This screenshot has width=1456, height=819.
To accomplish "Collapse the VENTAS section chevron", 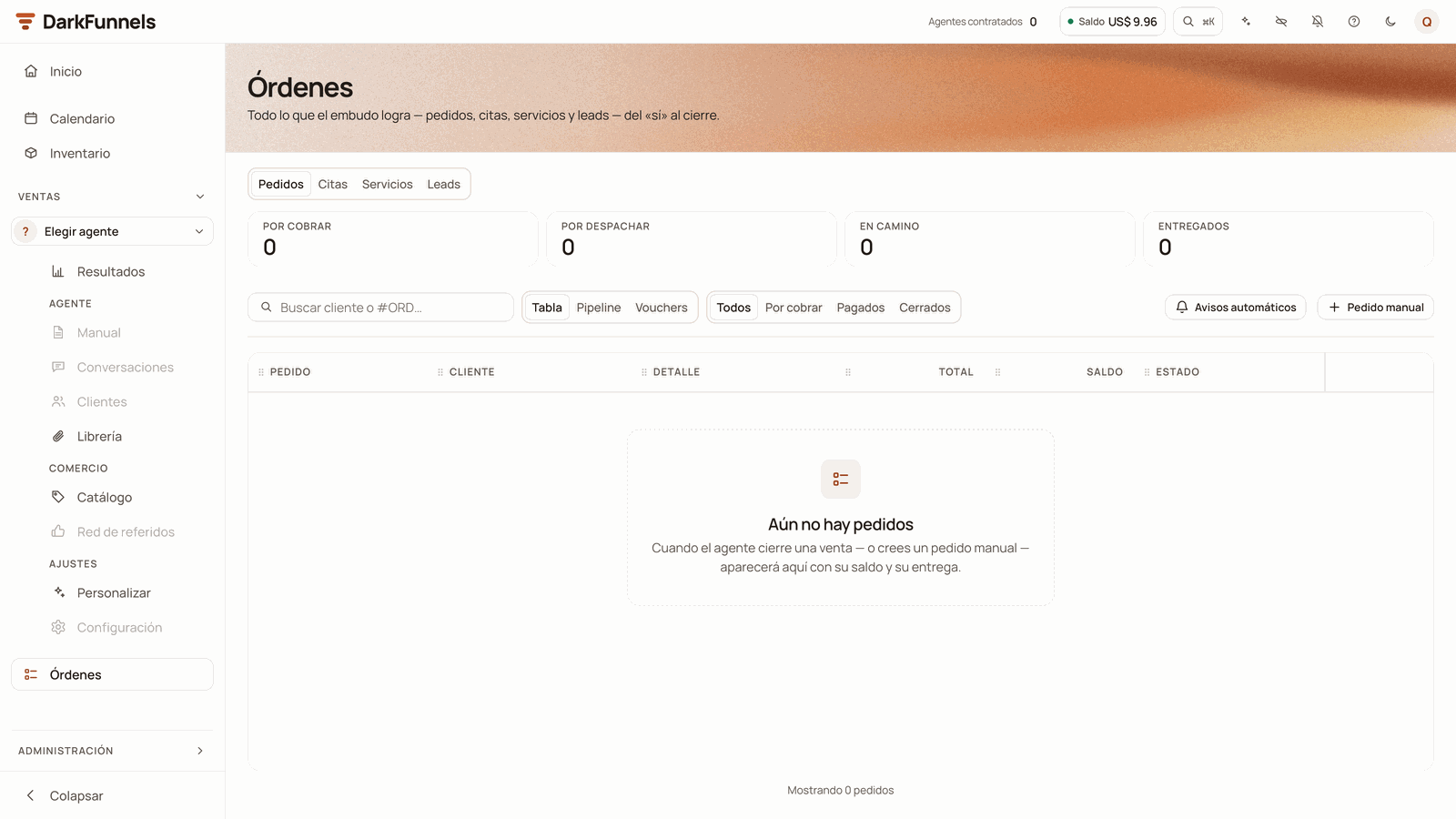I will [x=200, y=197].
